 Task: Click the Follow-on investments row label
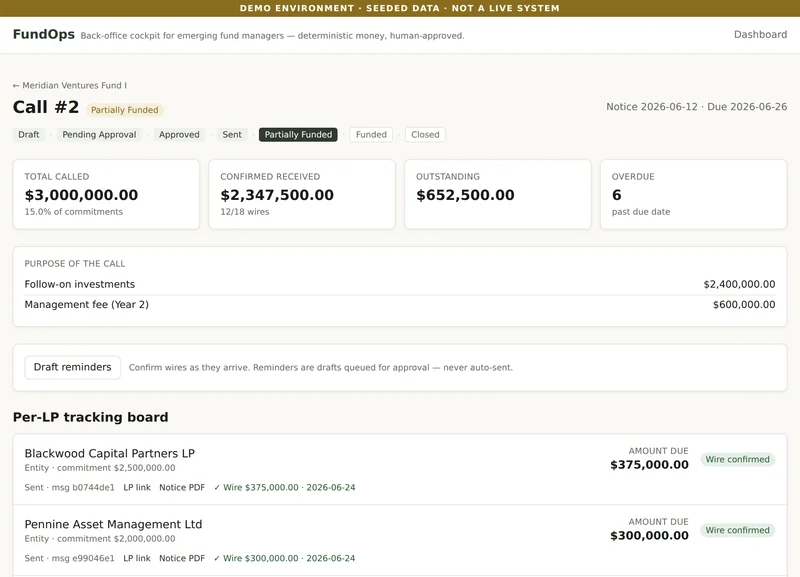(80, 284)
